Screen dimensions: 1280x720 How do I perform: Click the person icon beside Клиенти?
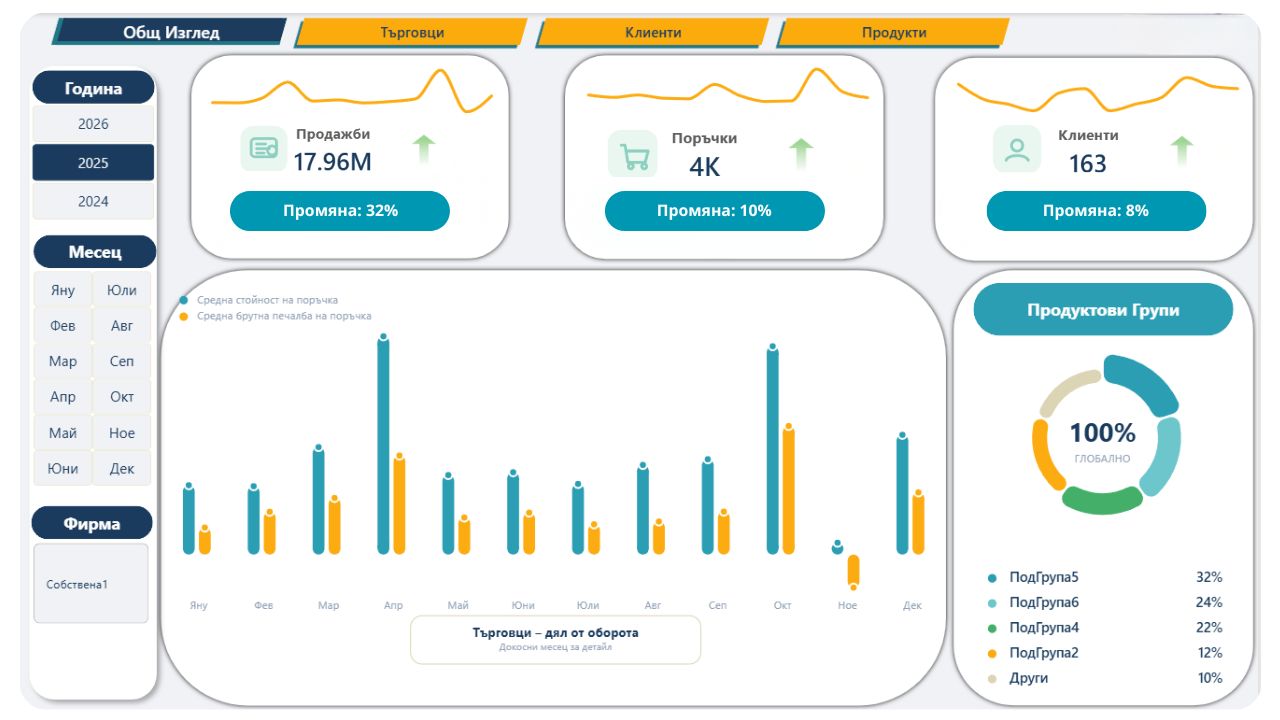click(x=1016, y=149)
